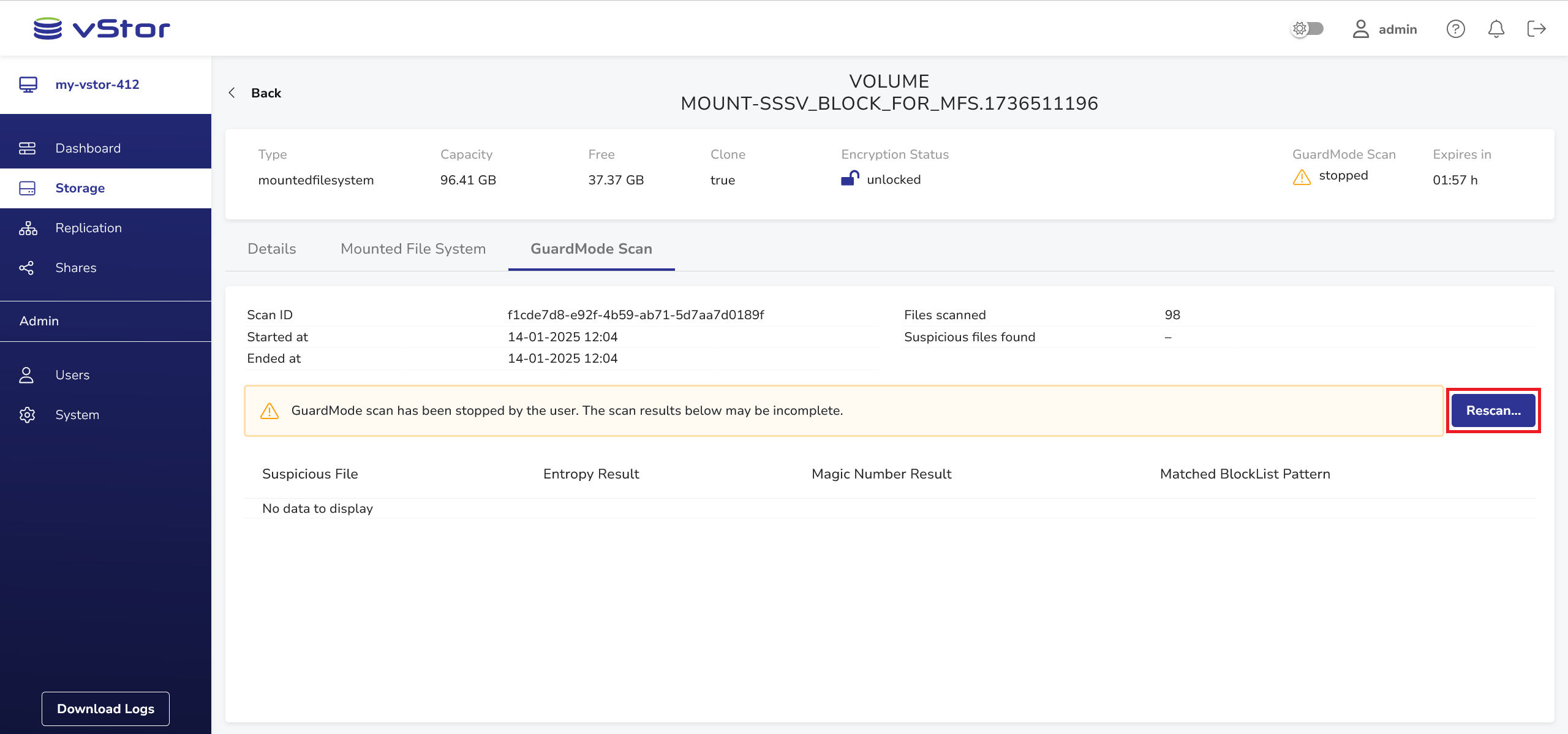Click the GuardMode stopped warning icon

point(1302,177)
